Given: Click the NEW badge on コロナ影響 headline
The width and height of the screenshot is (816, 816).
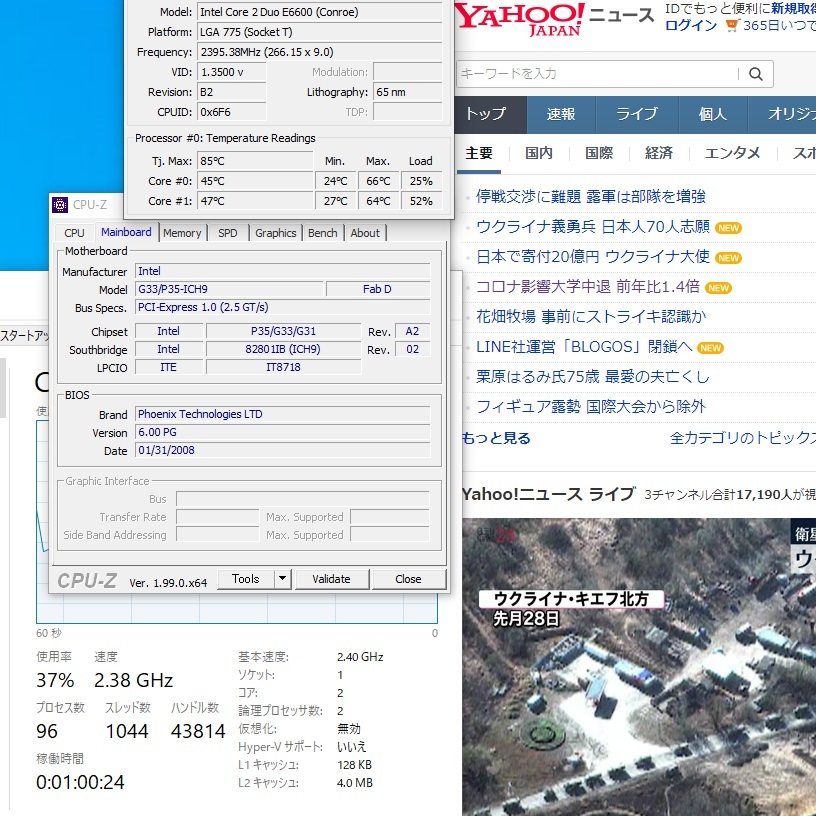Looking at the screenshot, I should pos(719,288).
